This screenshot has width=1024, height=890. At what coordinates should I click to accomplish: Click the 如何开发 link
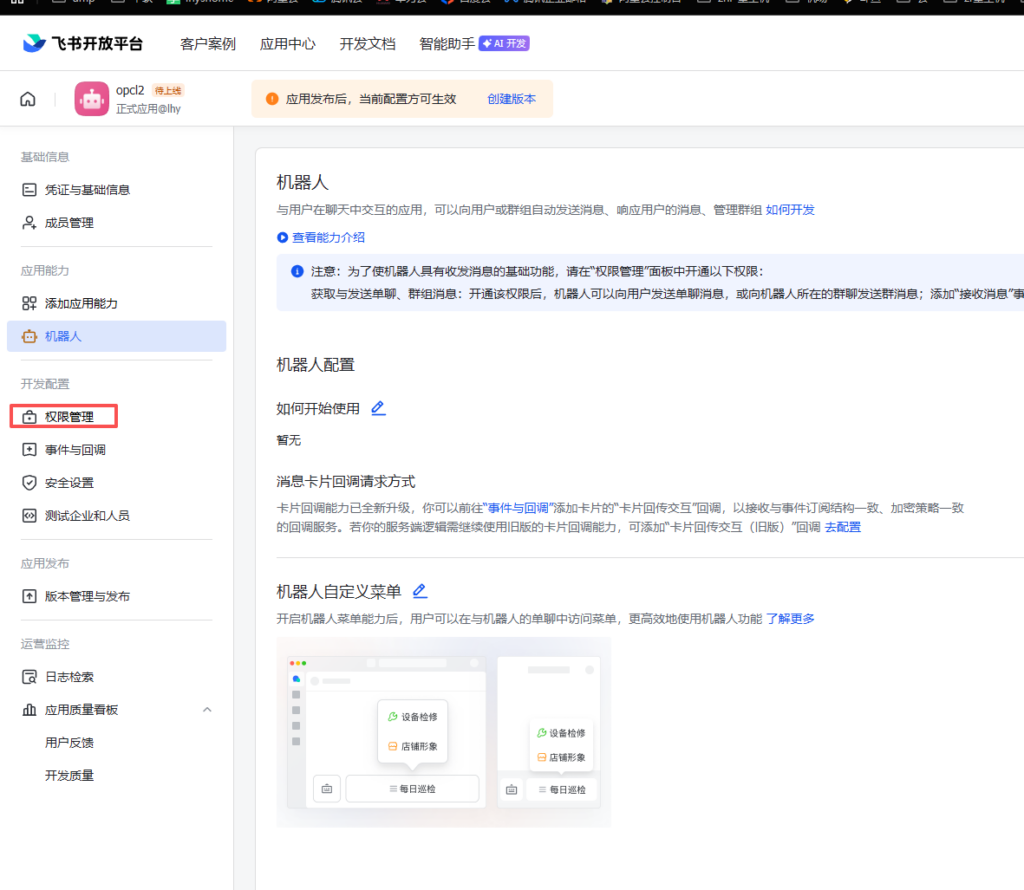tap(790, 210)
